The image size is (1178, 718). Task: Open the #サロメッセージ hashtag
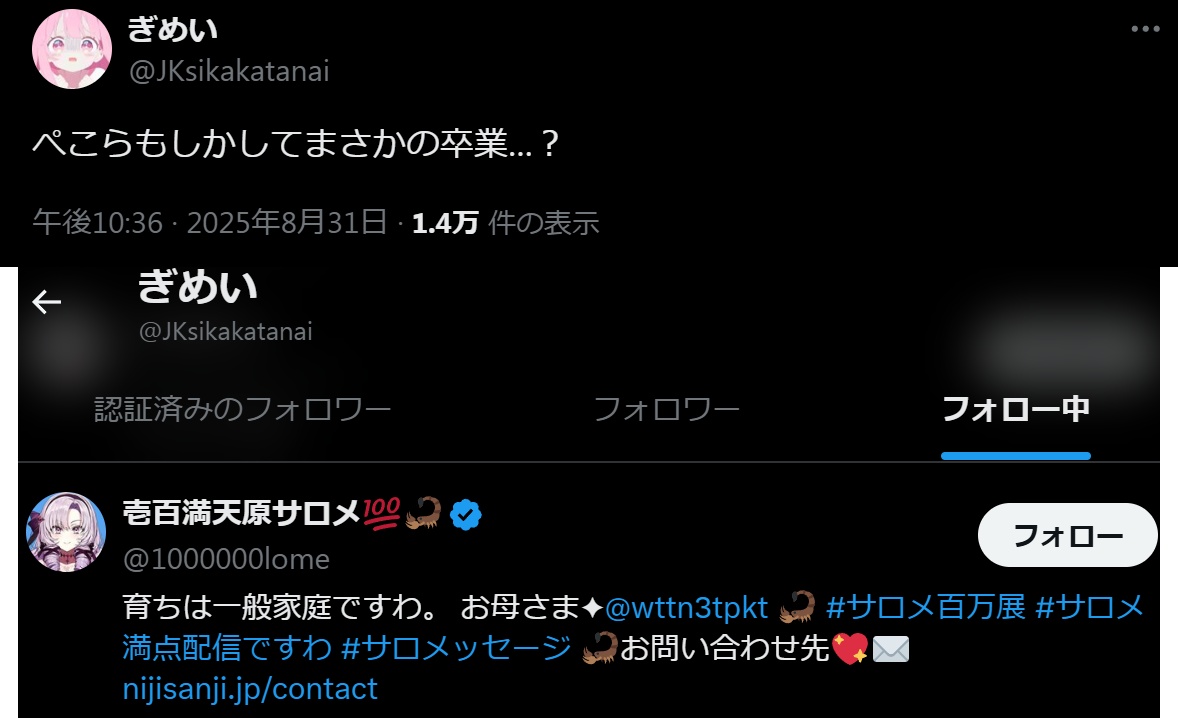coord(457,647)
